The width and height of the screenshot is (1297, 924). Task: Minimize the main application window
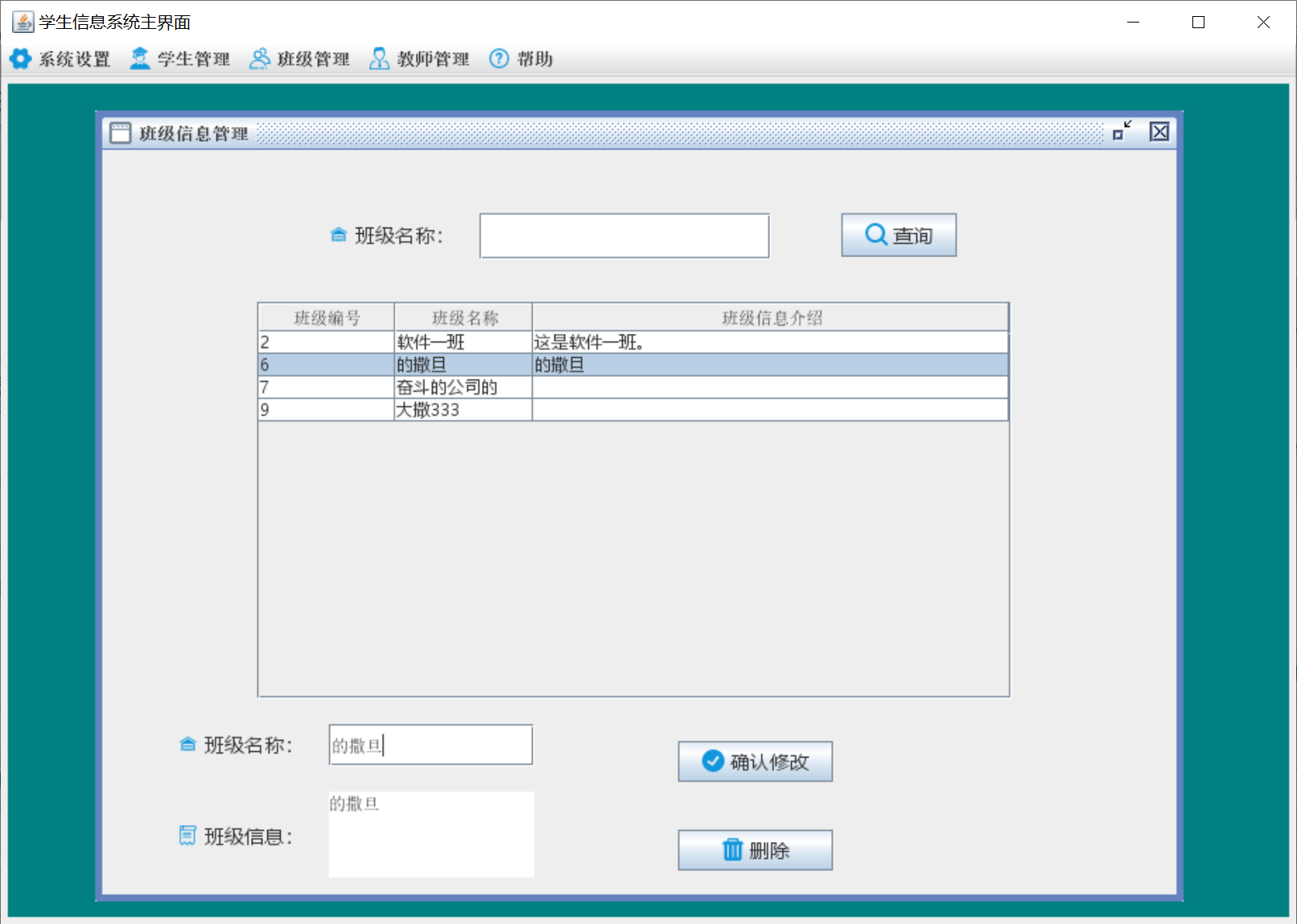pyautogui.click(x=1134, y=23)
